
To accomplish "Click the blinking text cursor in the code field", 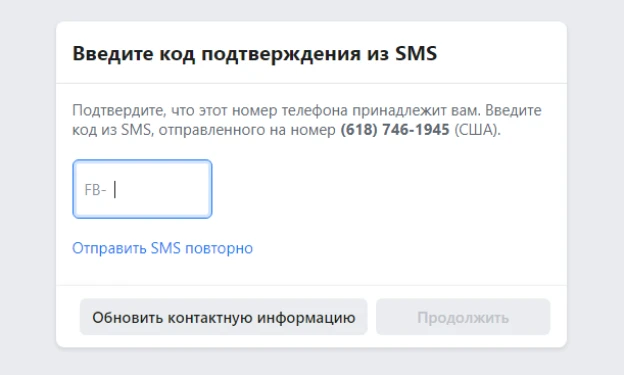I will [115, 189].
